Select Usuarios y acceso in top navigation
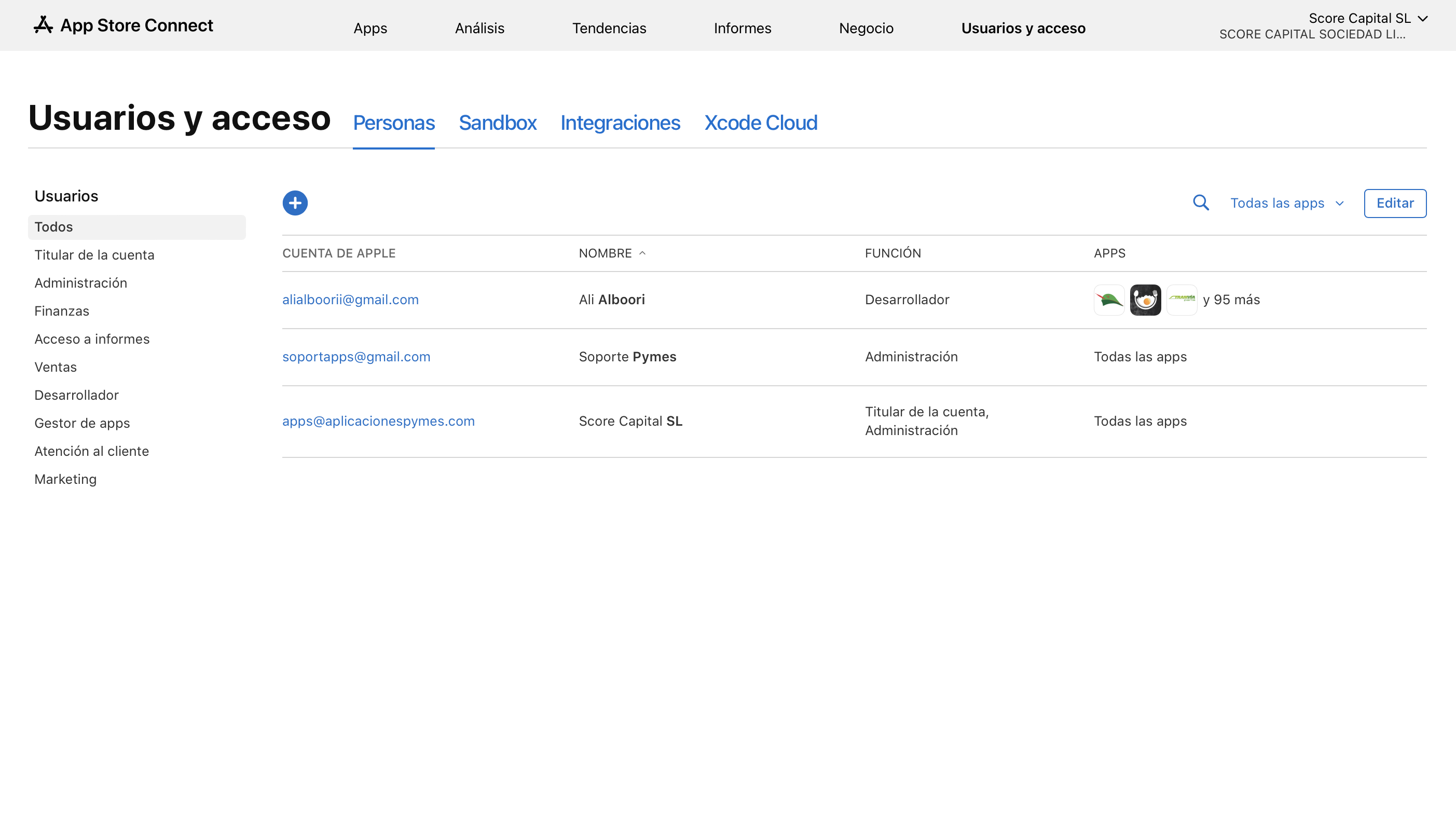 [1023, 28]
